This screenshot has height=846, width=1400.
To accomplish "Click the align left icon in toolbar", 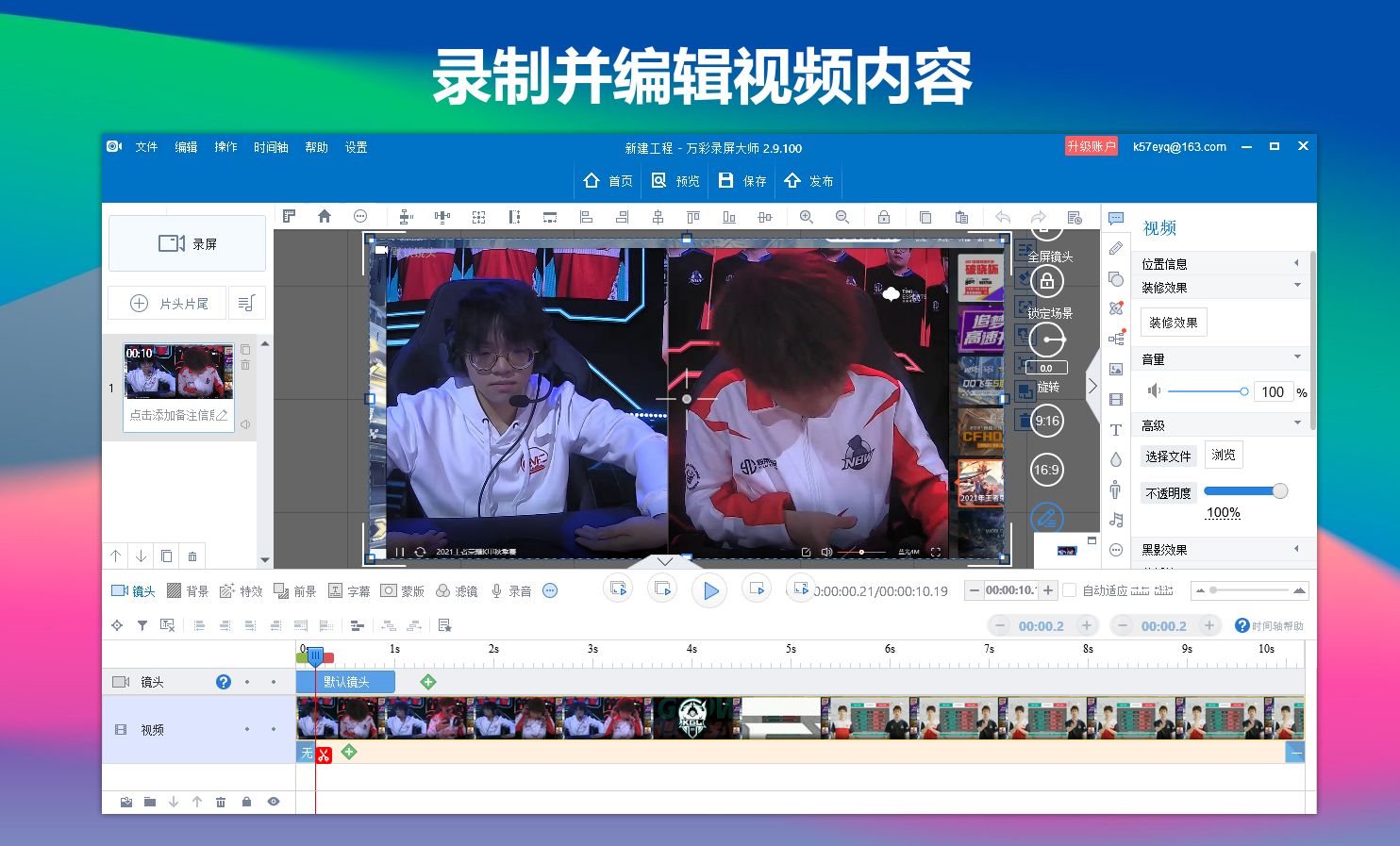I will [586, 217].
